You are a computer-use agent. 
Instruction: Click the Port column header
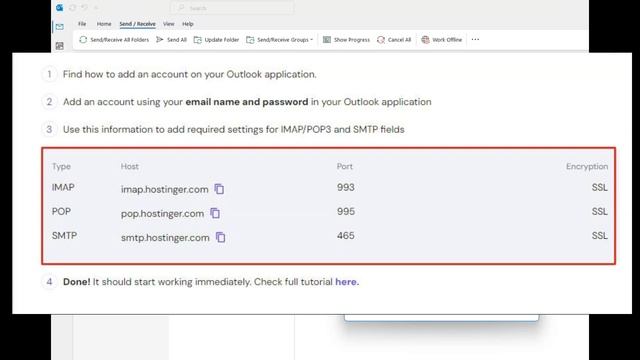(344, 167)
